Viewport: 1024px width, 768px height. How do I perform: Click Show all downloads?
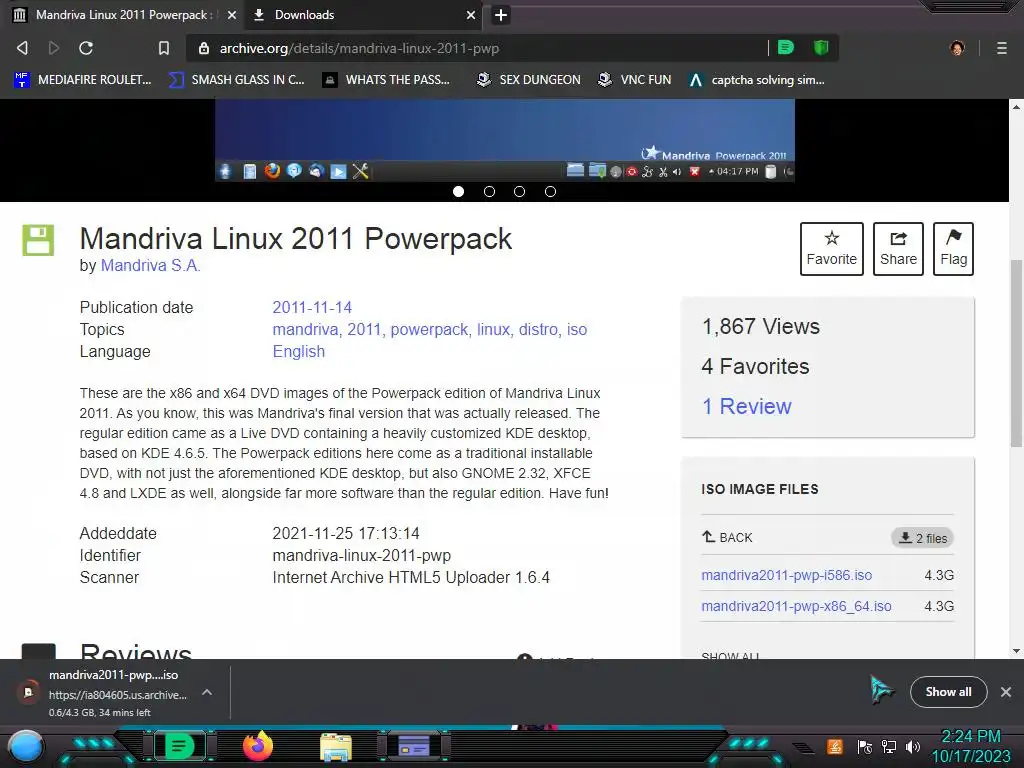[x=948, y=692]
